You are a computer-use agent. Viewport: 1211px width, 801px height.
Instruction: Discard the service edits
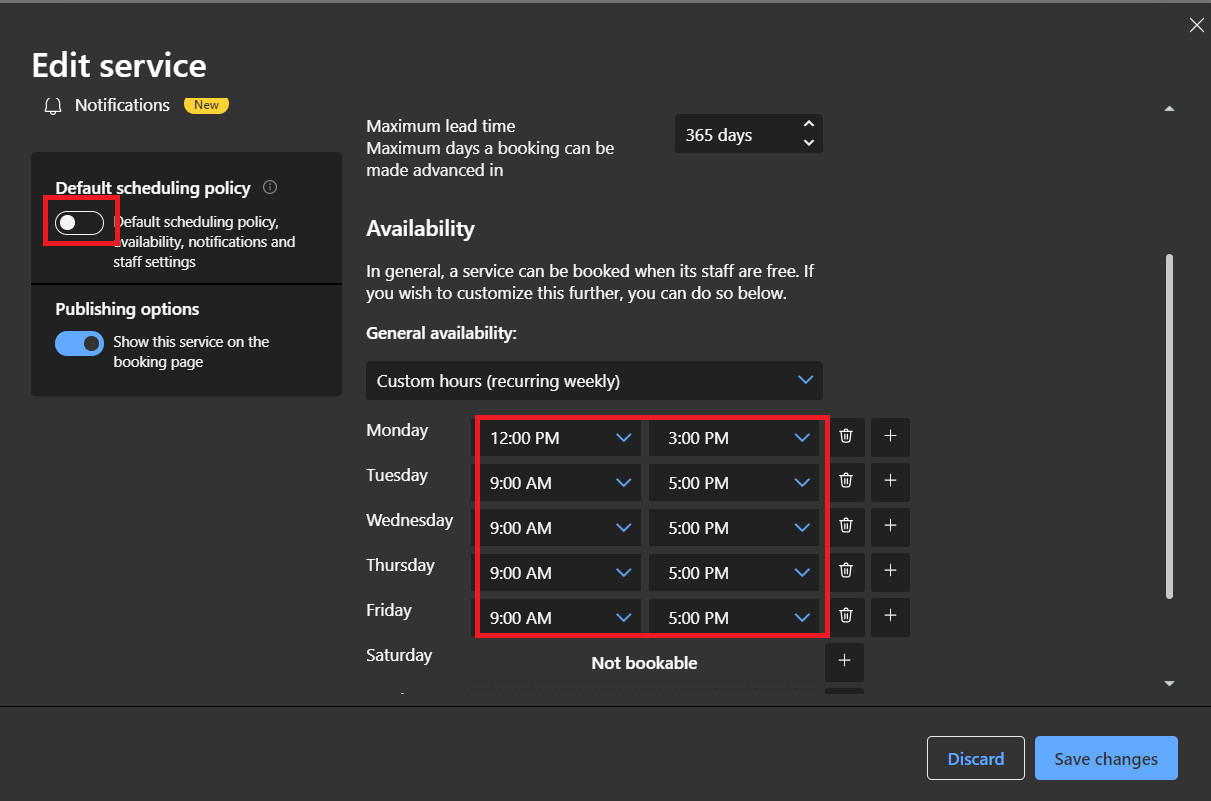pos(975,758)
